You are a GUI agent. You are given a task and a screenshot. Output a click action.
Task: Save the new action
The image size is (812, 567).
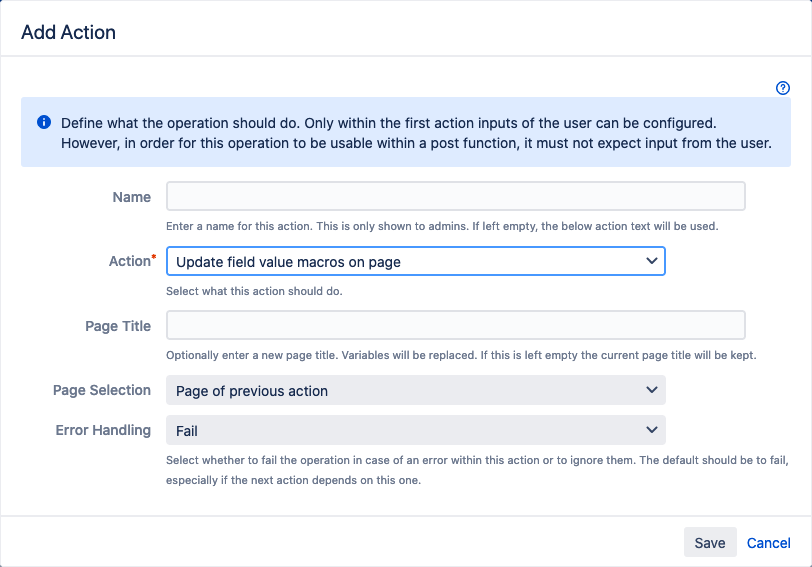coord(709,542)
